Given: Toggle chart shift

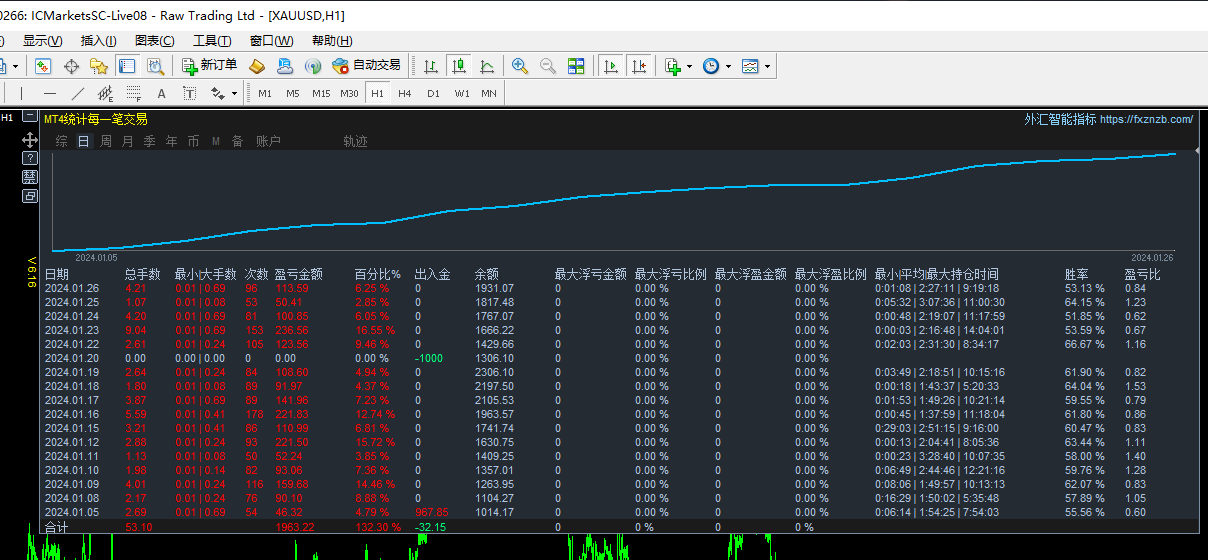Looking at the screenshot, I should [639, 66].
